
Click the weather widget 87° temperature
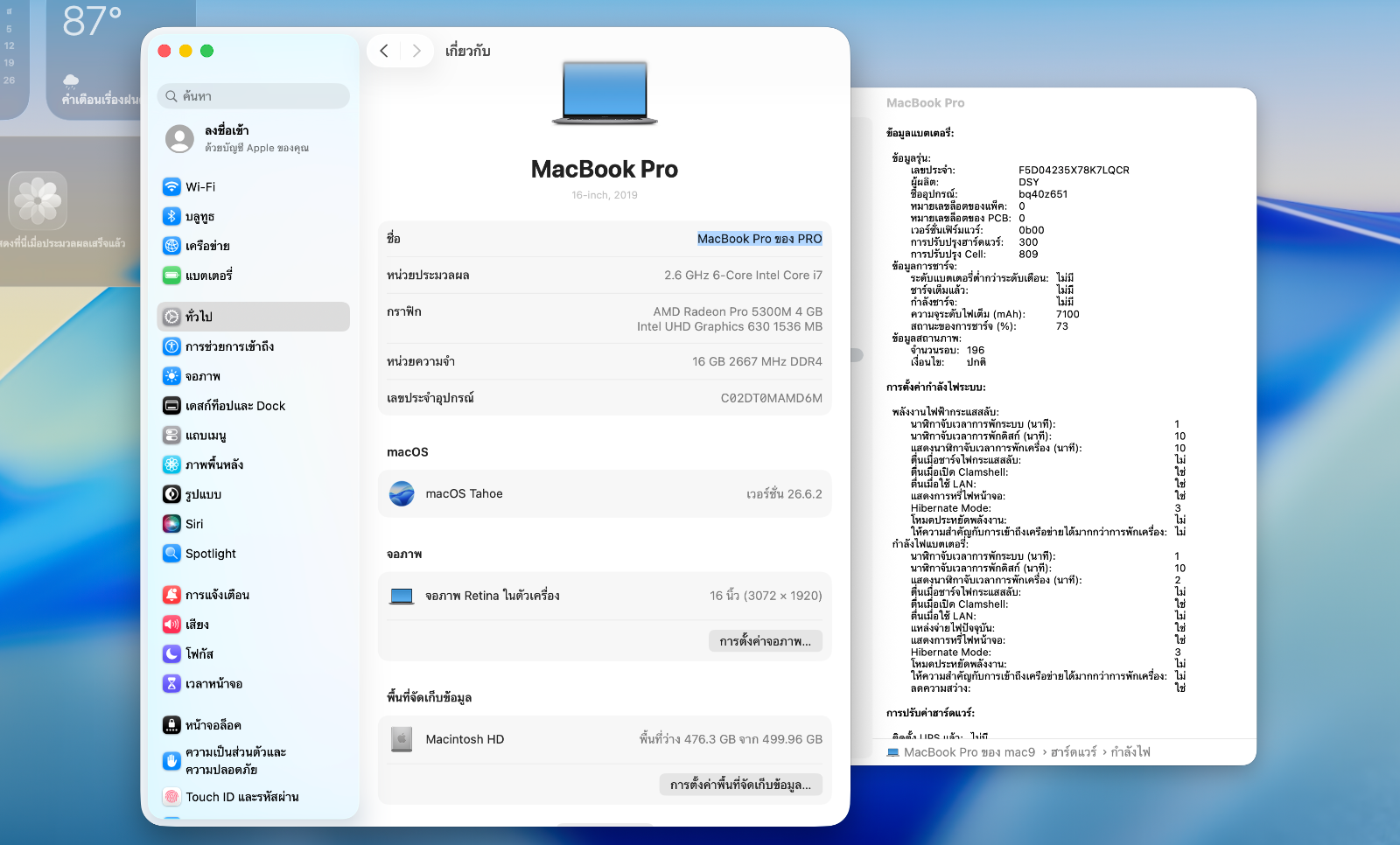[92, 21]
